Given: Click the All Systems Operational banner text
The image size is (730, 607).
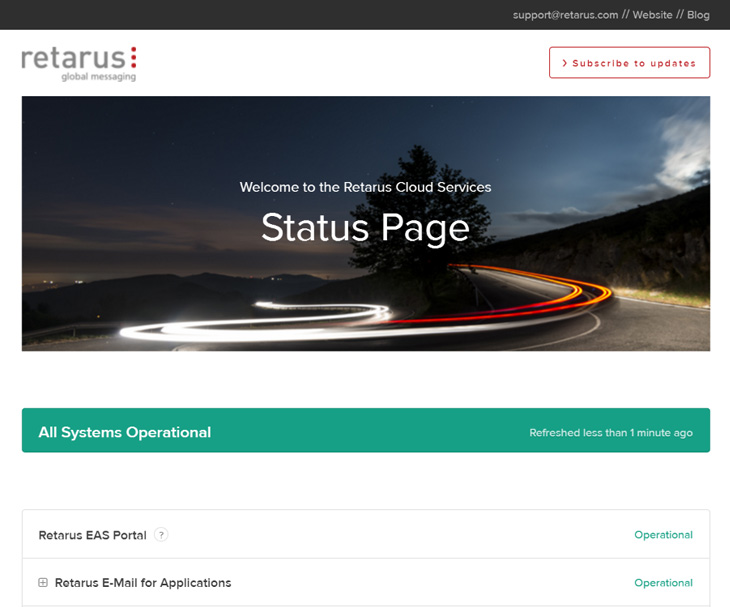Looking at the screenshot, I should click(124, 432).
